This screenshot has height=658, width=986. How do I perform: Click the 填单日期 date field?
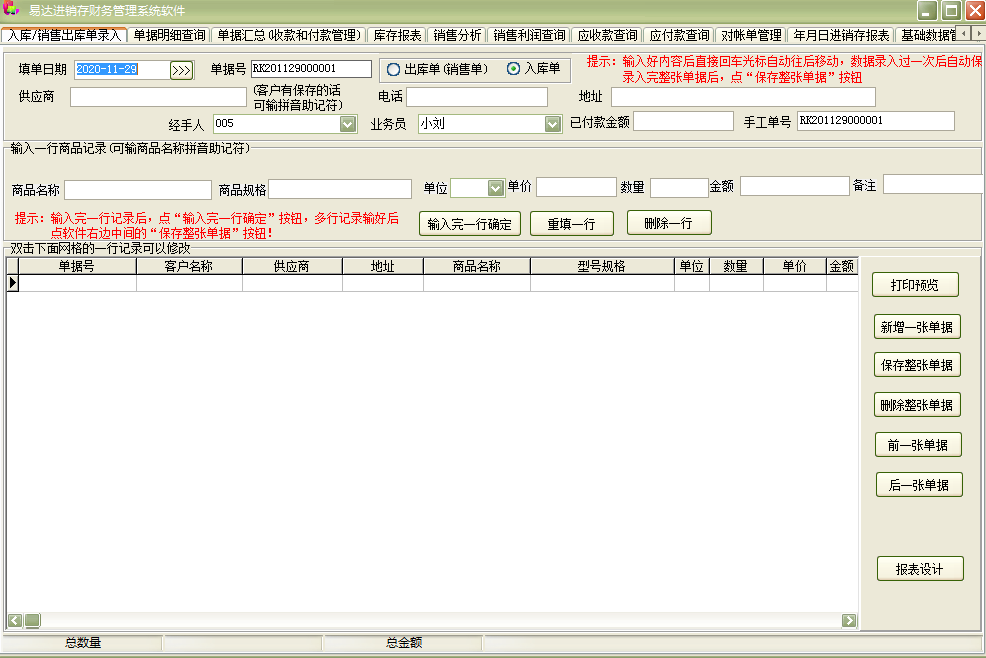[122, 69]
